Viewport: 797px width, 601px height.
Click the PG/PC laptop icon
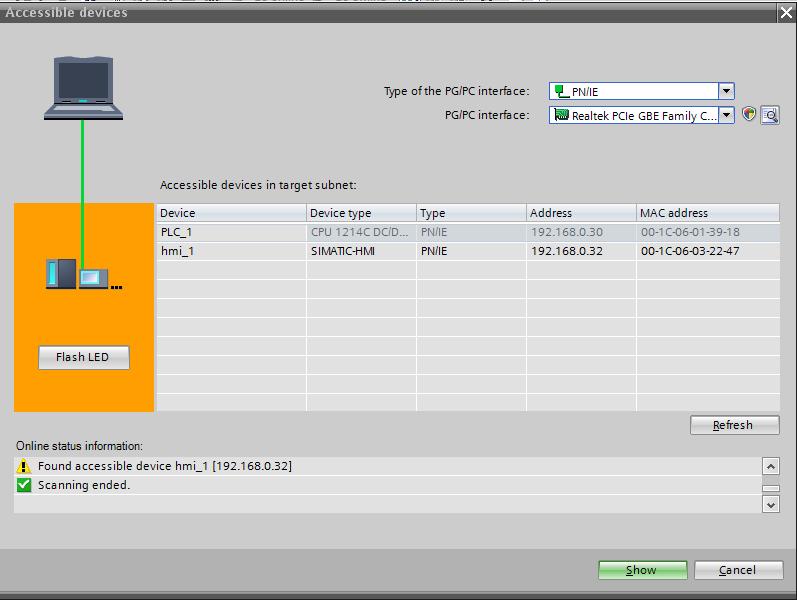83,88
